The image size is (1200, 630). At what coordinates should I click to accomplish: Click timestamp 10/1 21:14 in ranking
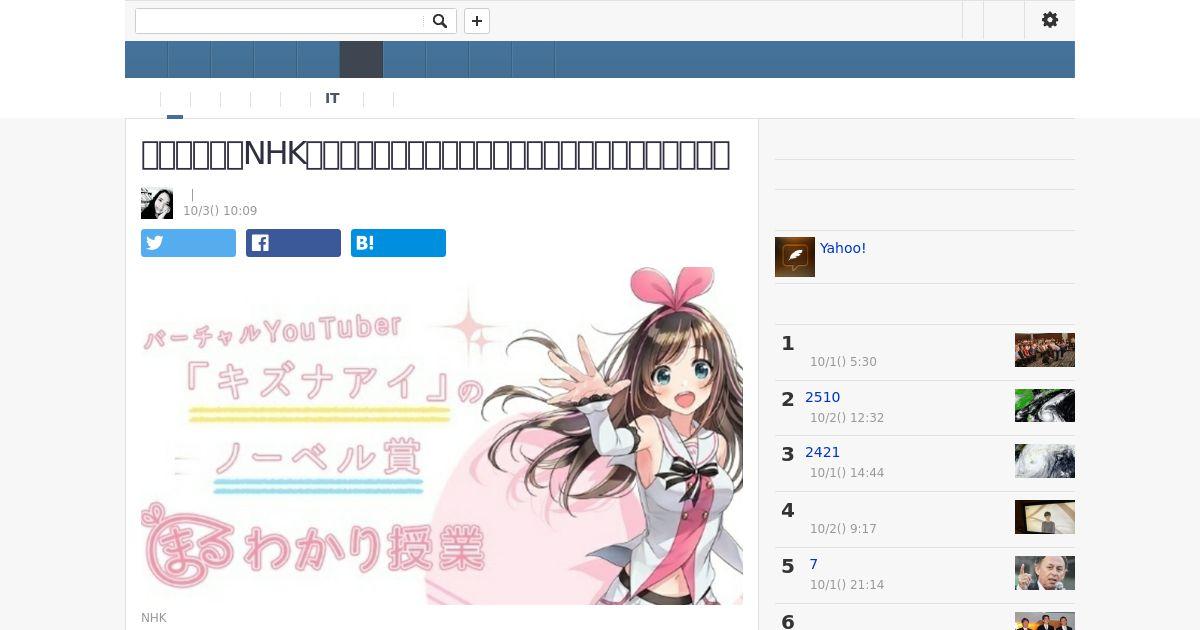847,585
